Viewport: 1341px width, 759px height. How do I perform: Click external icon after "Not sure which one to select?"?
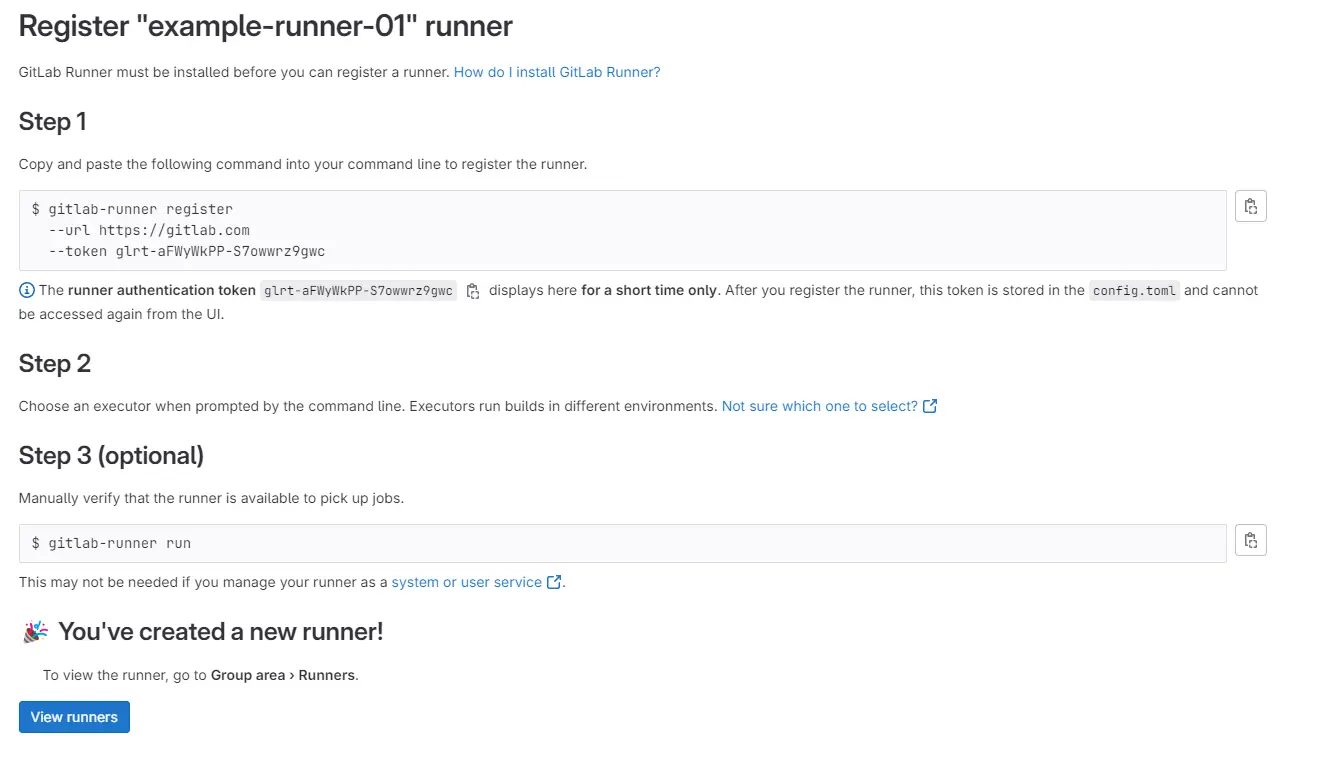930,406
